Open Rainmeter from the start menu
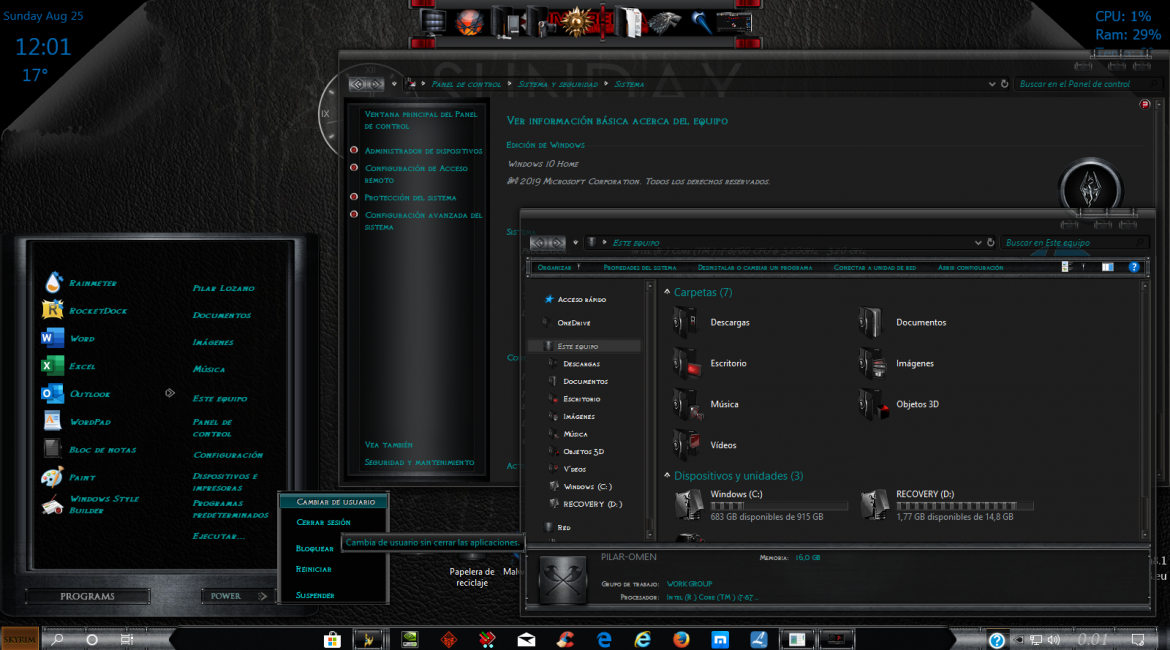Screen dimensions: 1170x650 point(80,283)
